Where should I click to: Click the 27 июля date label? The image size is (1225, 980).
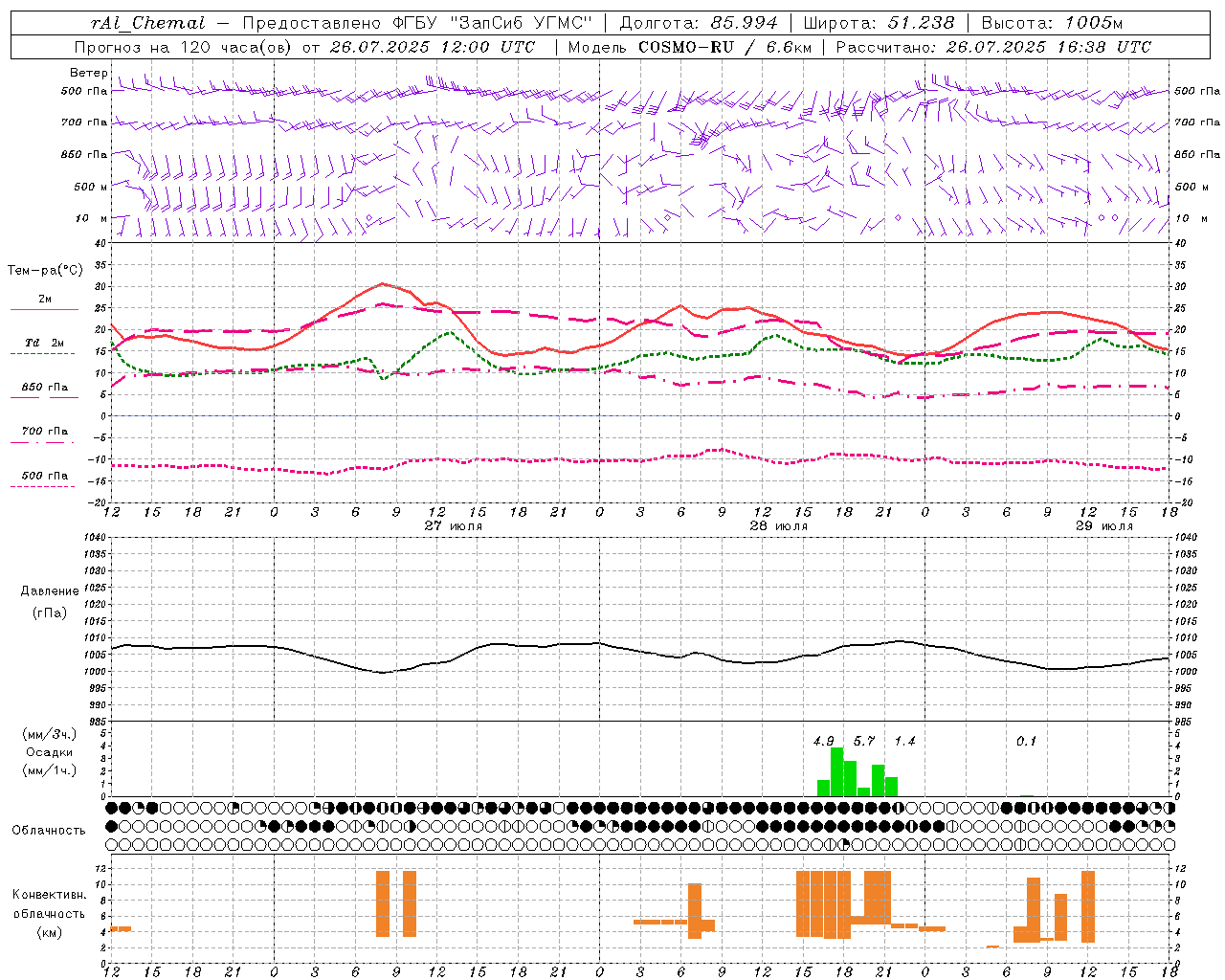point(454,526)
